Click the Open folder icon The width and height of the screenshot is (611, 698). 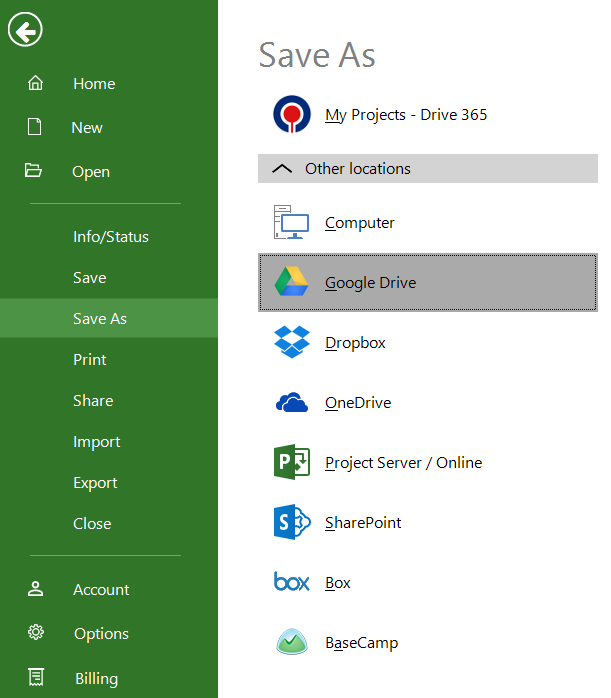point(33,170)
